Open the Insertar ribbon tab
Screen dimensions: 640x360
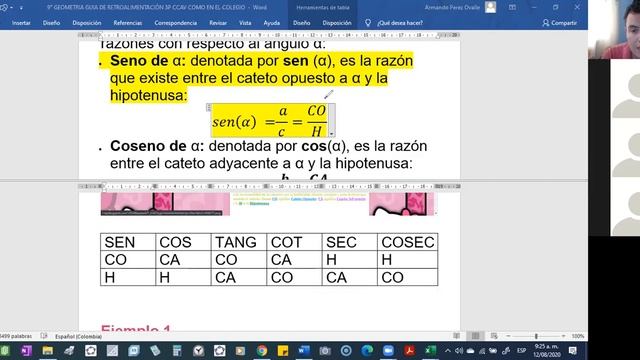(x=21, y=23)
